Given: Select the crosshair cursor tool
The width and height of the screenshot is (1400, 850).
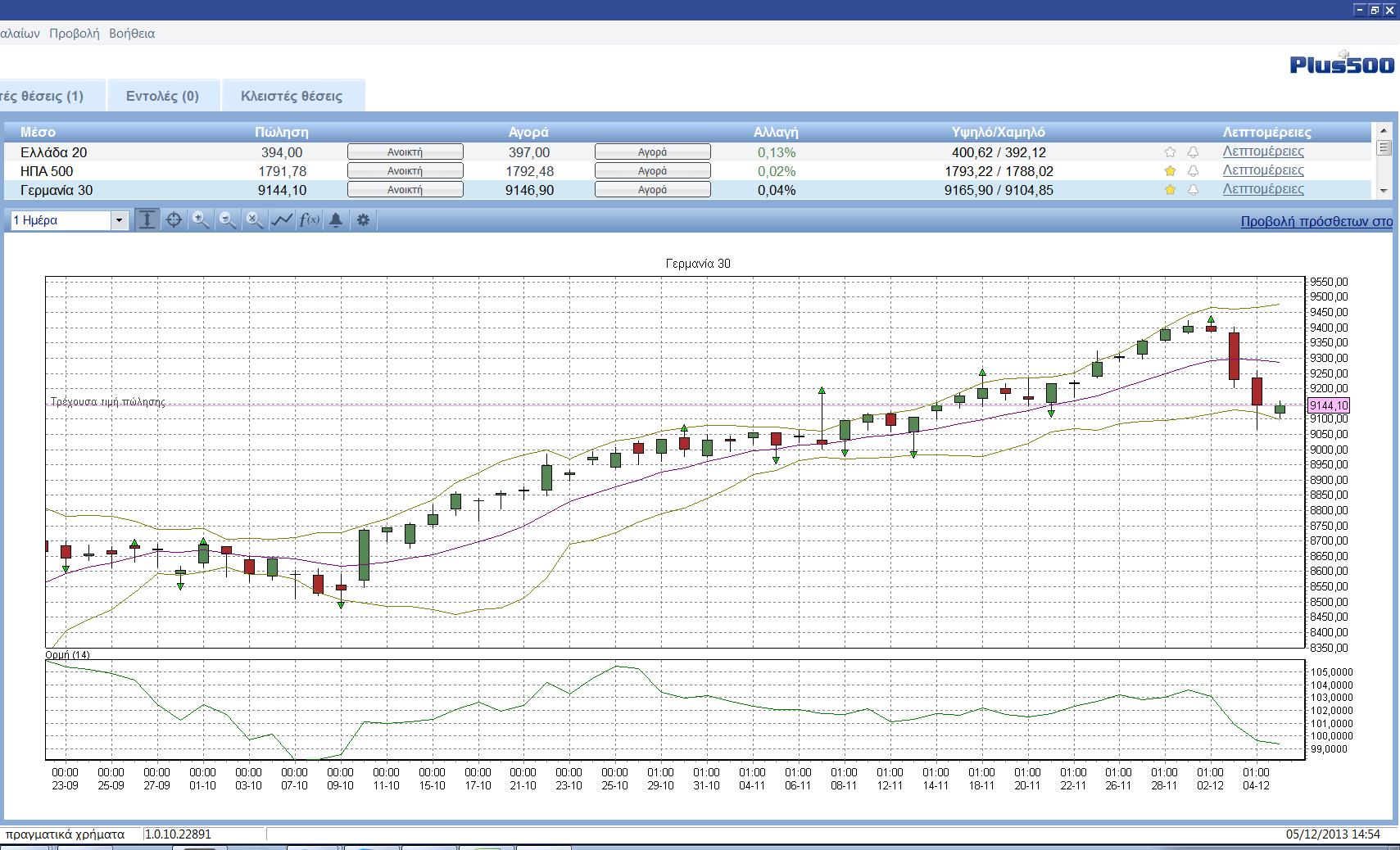Looking at the screenshot, I should coord(174,219).
